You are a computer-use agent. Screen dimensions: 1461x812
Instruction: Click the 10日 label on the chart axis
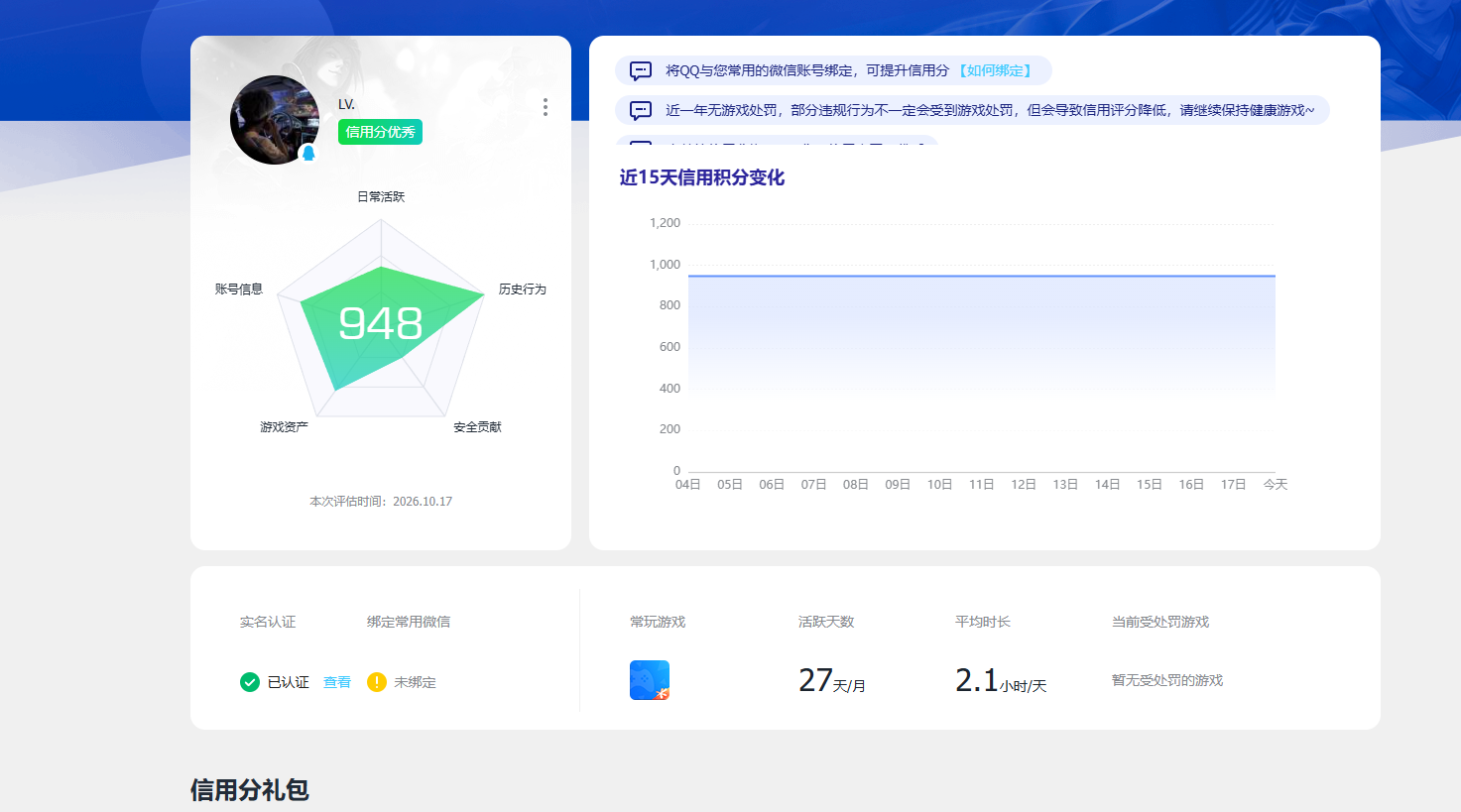coord(939,485)
